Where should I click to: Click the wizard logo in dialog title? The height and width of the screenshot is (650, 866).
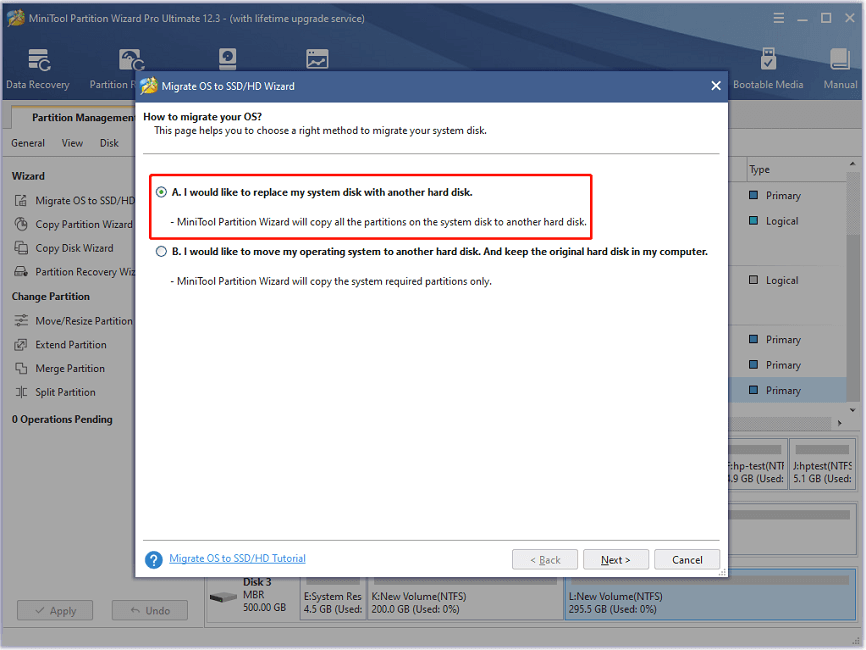(x=149, y=86)
